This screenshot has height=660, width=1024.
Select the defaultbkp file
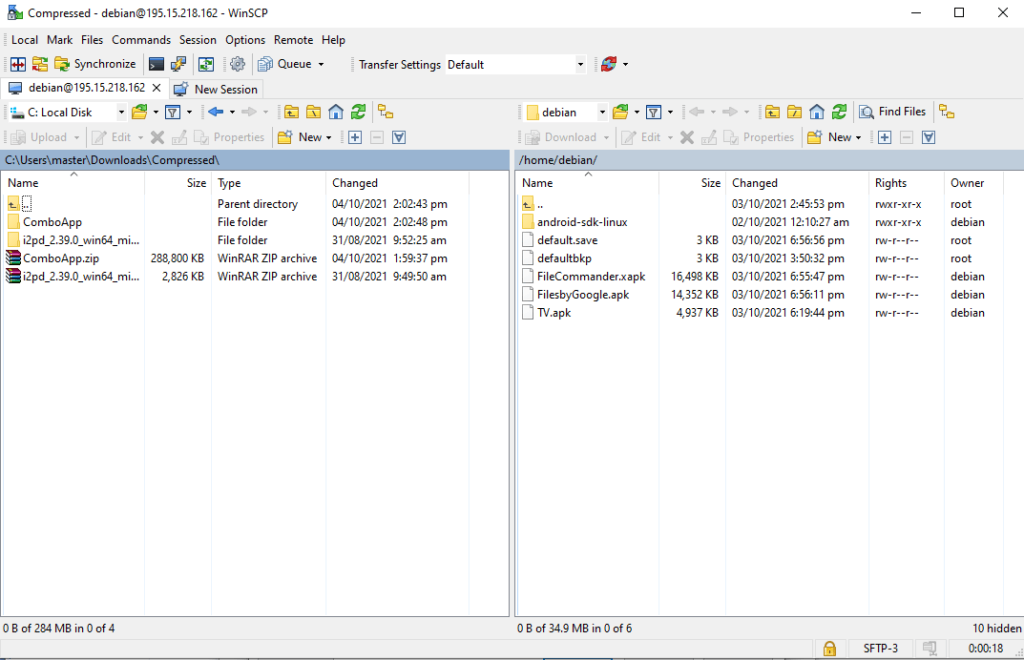(564, 259)
